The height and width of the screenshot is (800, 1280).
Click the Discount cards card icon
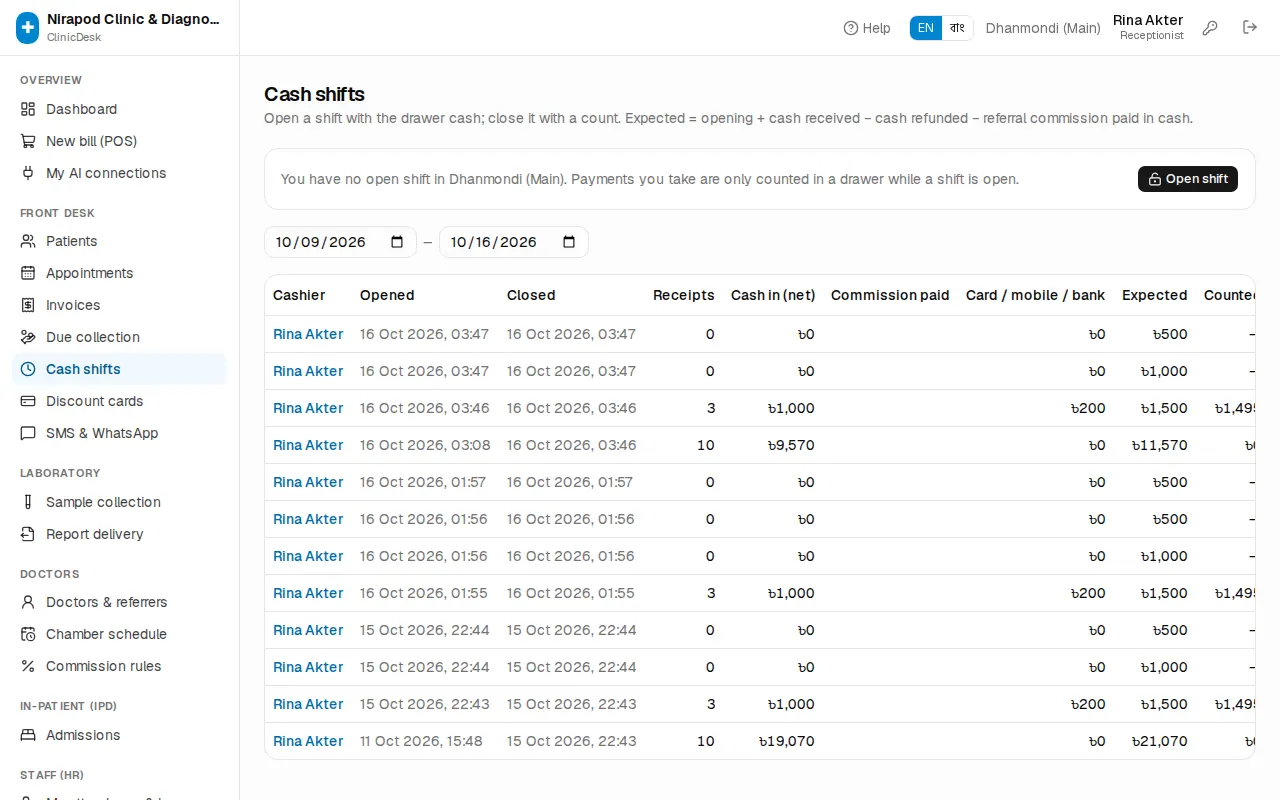28,401
